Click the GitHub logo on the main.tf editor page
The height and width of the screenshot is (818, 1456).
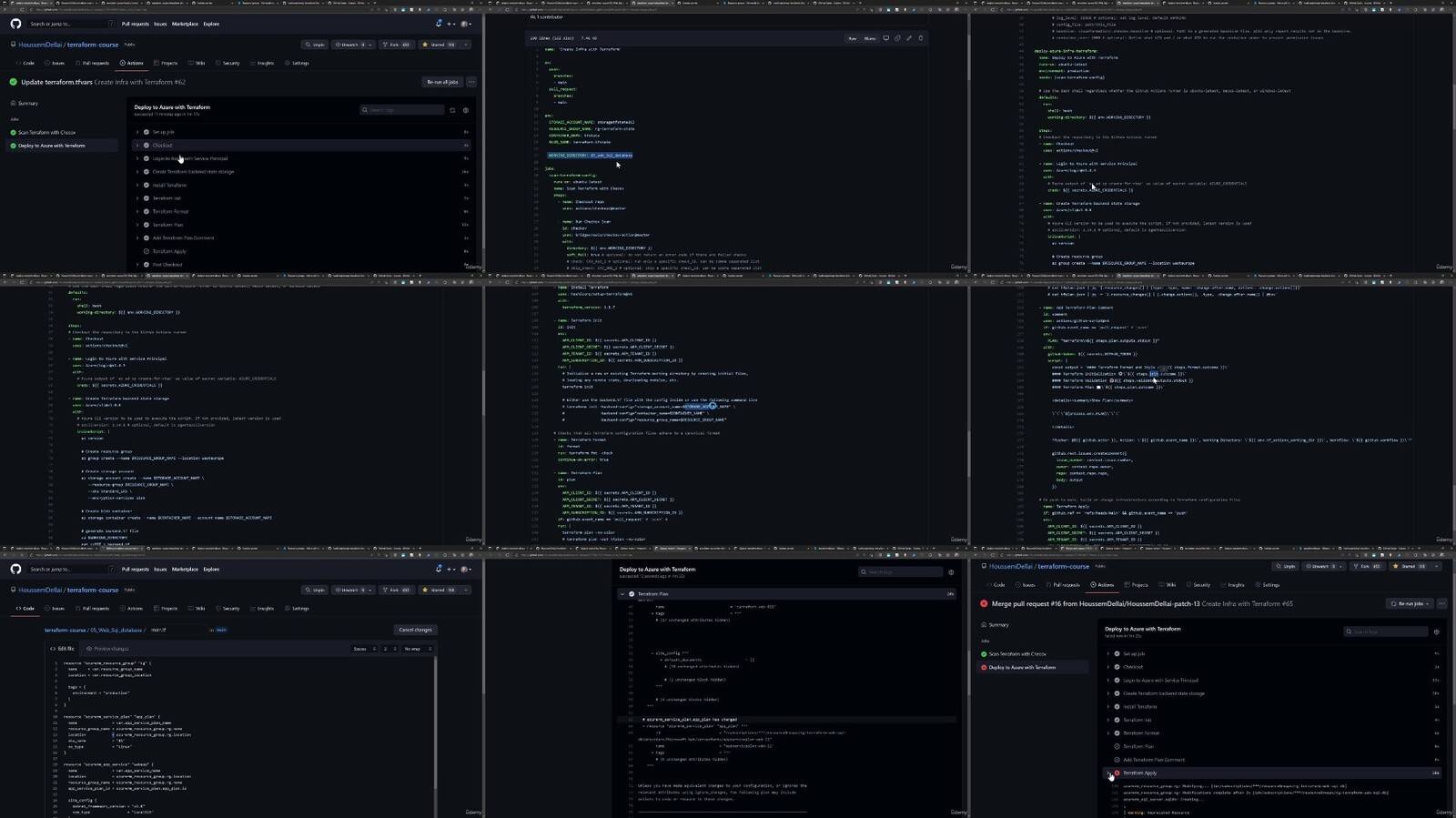pyautogui.click(x=15, y=569)
